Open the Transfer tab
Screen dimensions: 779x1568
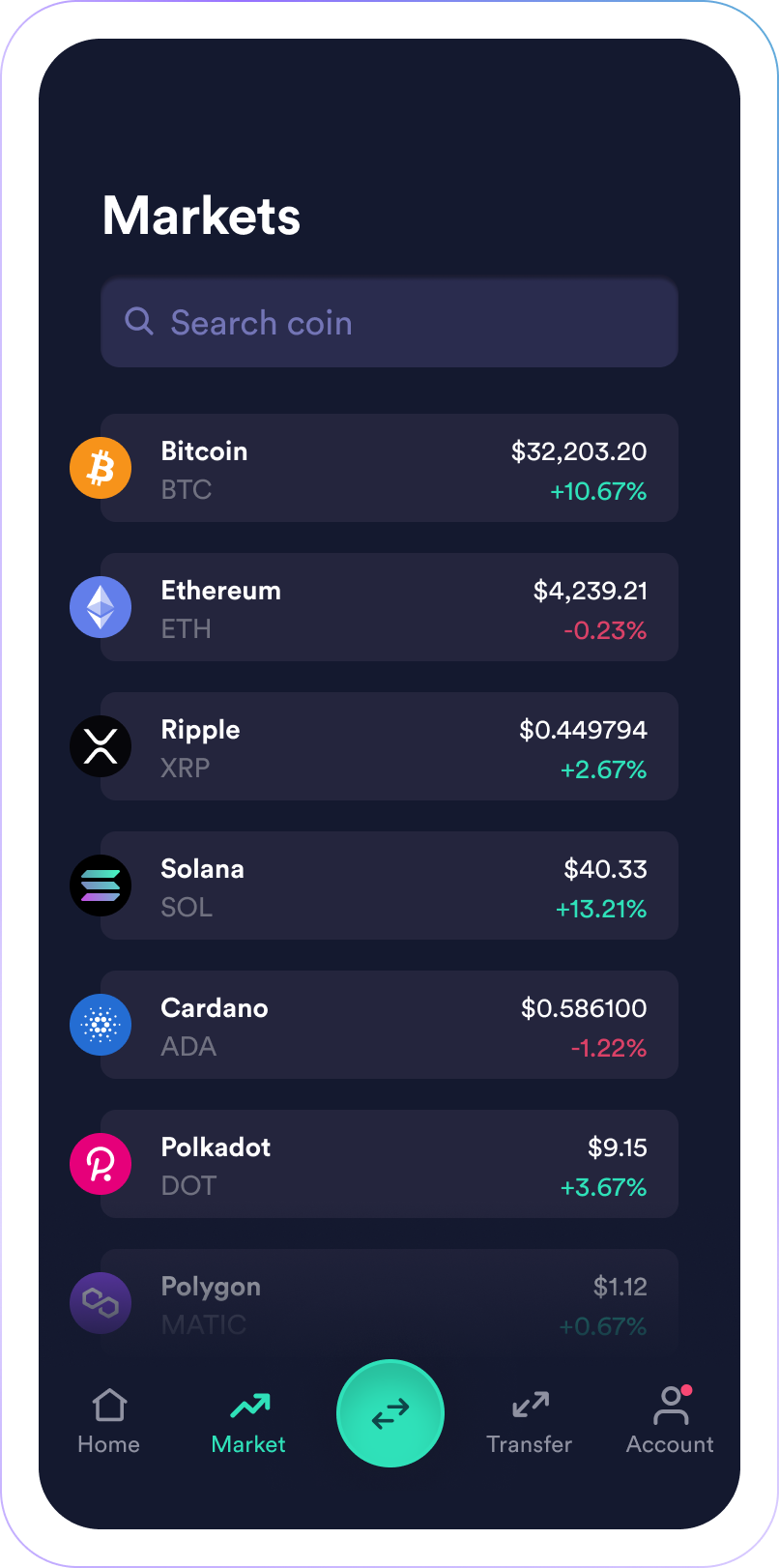[530, 1421]
